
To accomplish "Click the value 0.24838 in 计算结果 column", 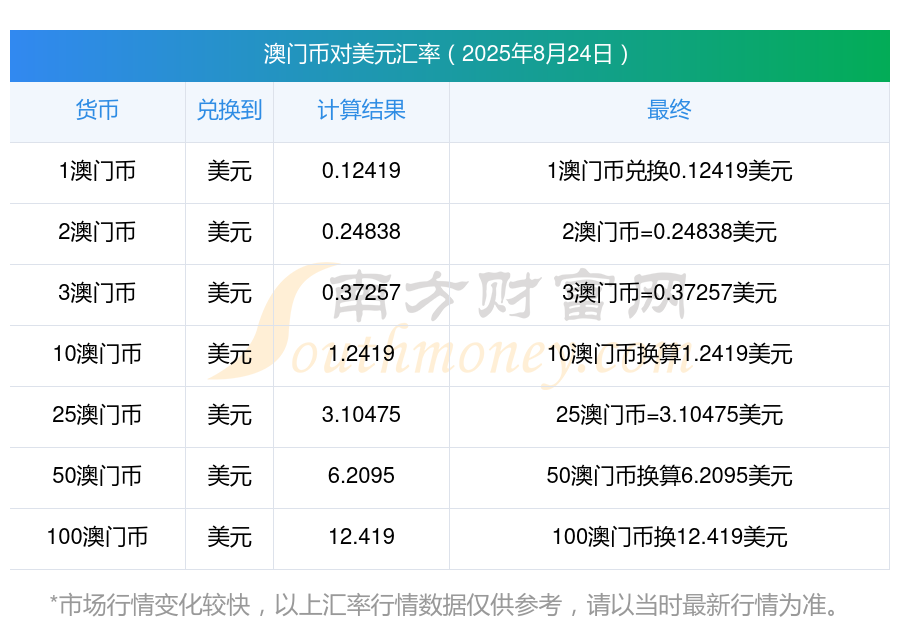I will tap(361, 231).
